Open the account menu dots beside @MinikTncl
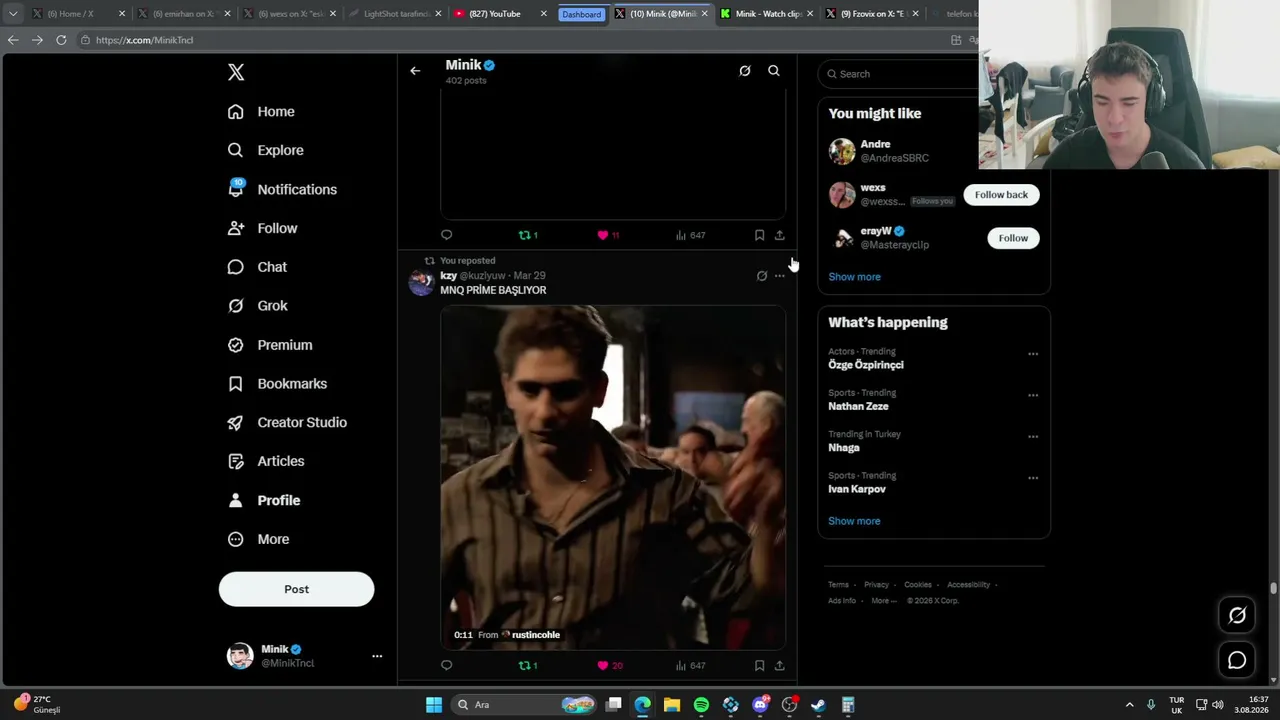Image resolution: width=1280 pixels, height=720 pixels. 377,656
